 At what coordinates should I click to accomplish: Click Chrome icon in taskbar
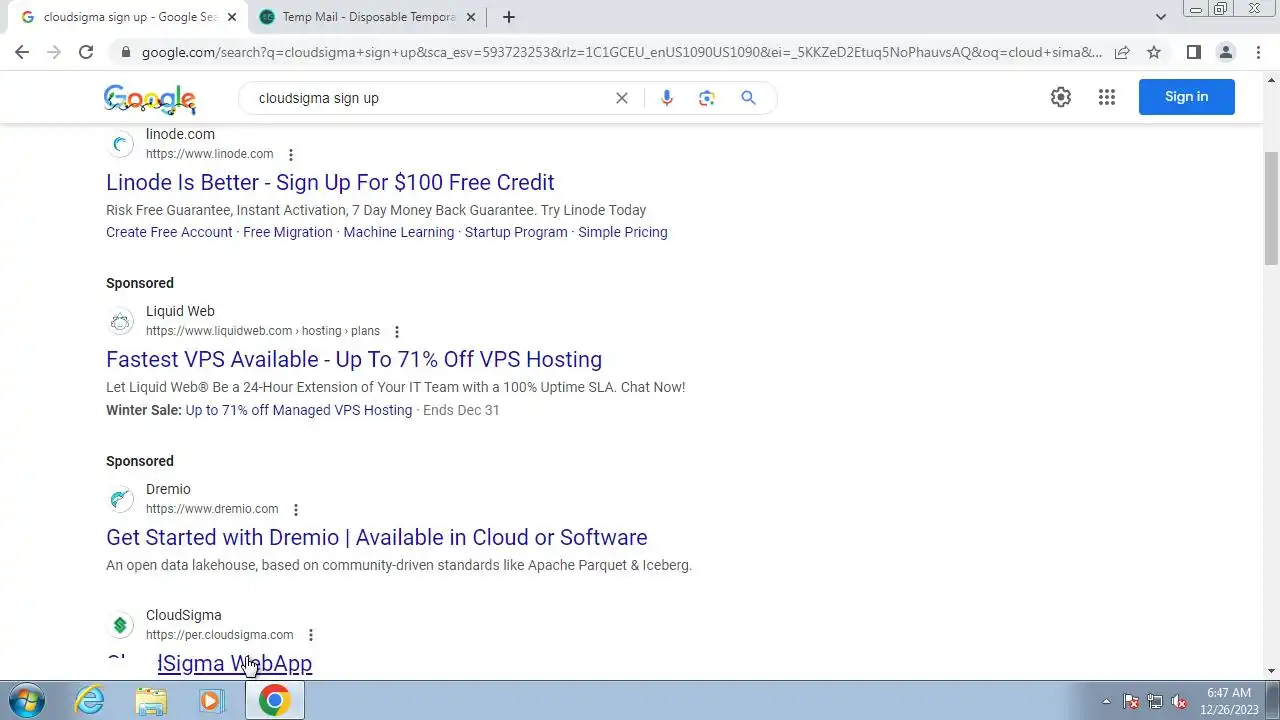point(274,701)
